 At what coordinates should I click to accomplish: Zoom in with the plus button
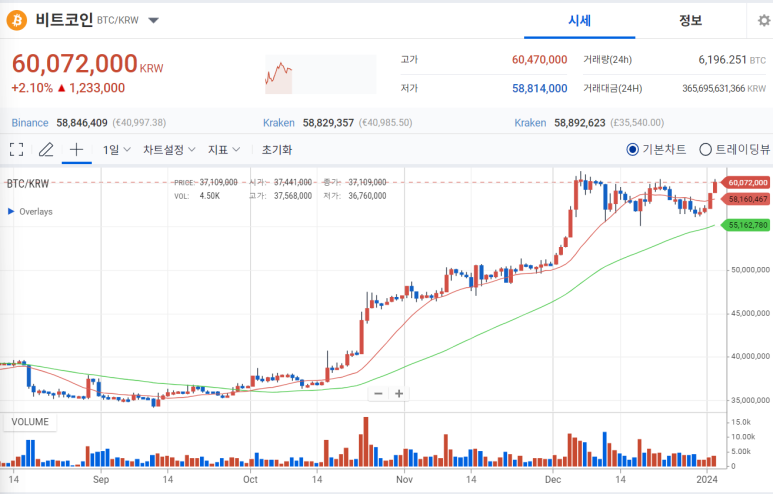(399, 393)
